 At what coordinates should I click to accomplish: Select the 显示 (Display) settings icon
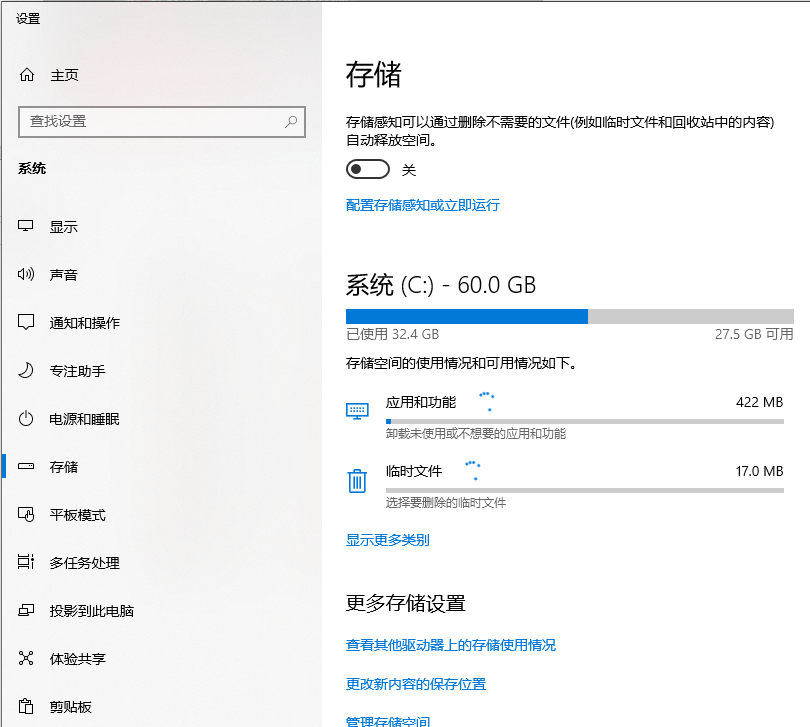pos(27,226)
